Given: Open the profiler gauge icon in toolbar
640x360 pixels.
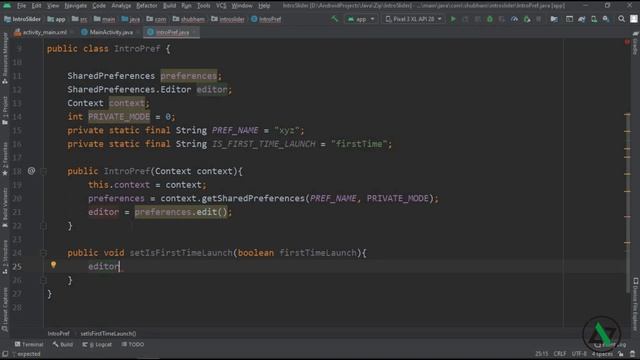Looking at the screenshot, I should click(514, 19).
